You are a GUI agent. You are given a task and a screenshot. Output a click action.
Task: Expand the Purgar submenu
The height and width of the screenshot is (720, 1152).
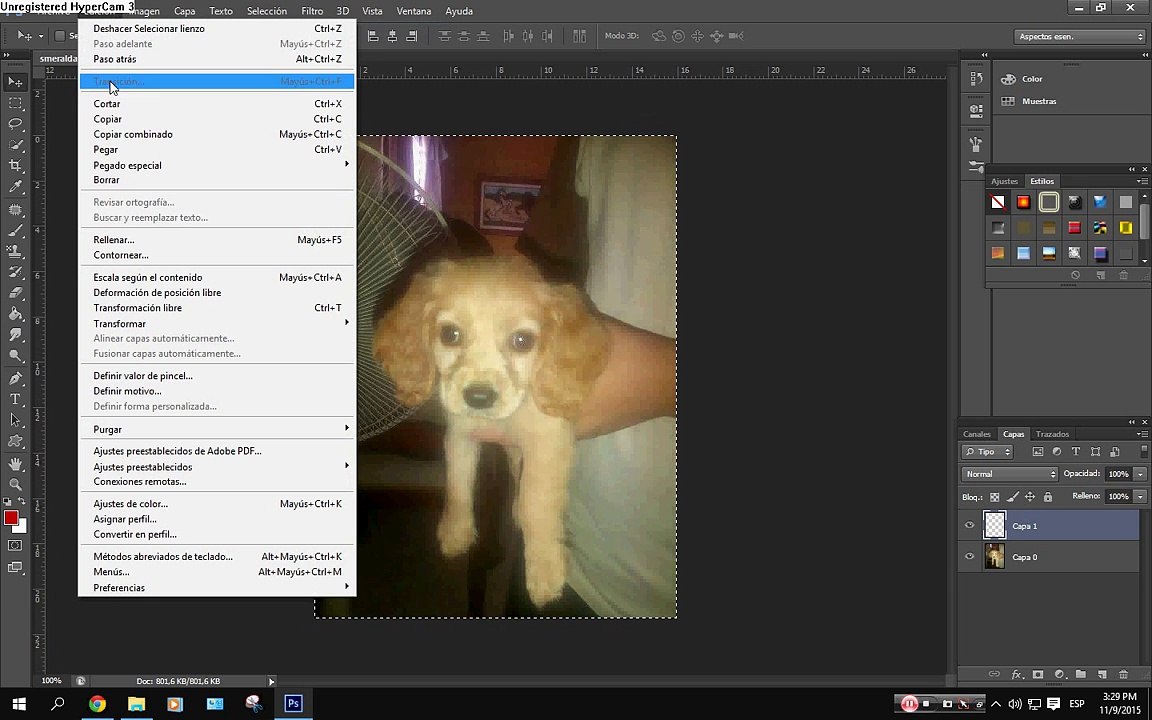(217, 429)
